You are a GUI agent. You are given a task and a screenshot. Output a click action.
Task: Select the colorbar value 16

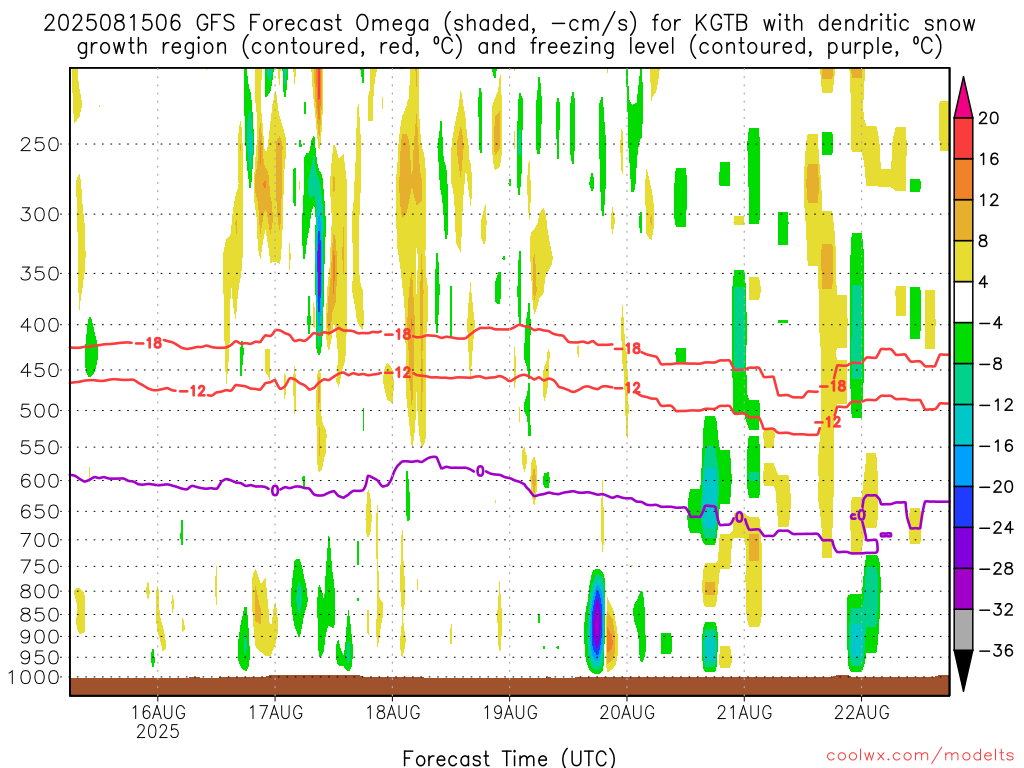pyautogui.click(x=989, y=159)
